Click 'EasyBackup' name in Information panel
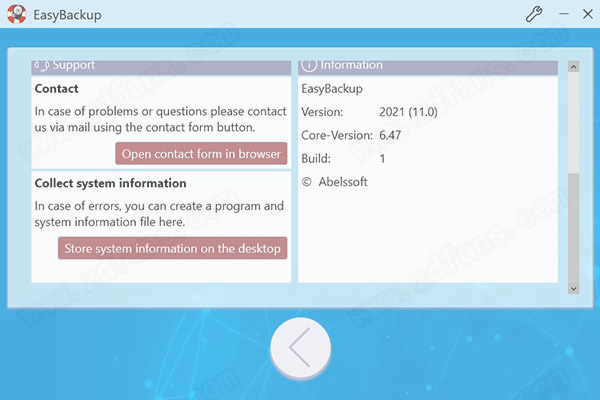 (332, 89)
